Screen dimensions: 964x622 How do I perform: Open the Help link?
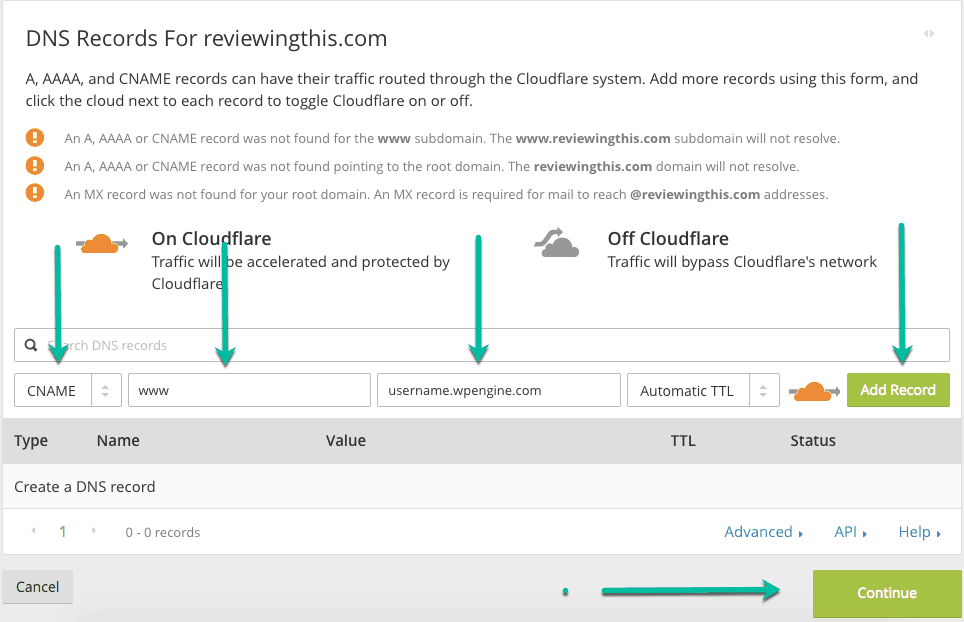pyautogui.click(x=920, y=532)
